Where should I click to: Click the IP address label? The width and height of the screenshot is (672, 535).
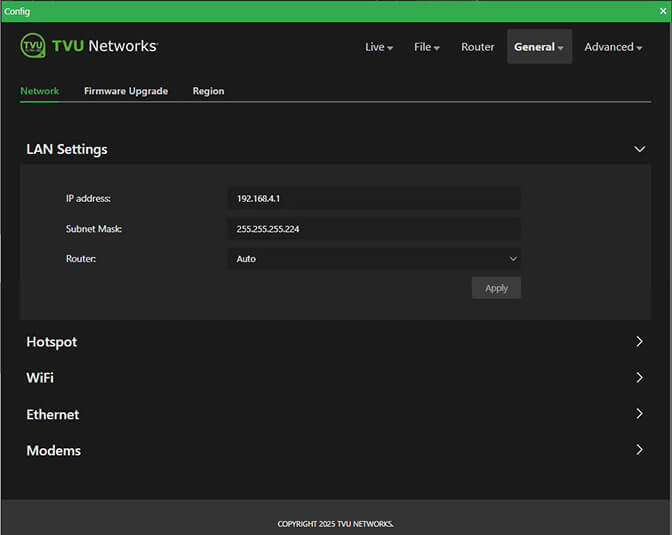tap(88, 198)
